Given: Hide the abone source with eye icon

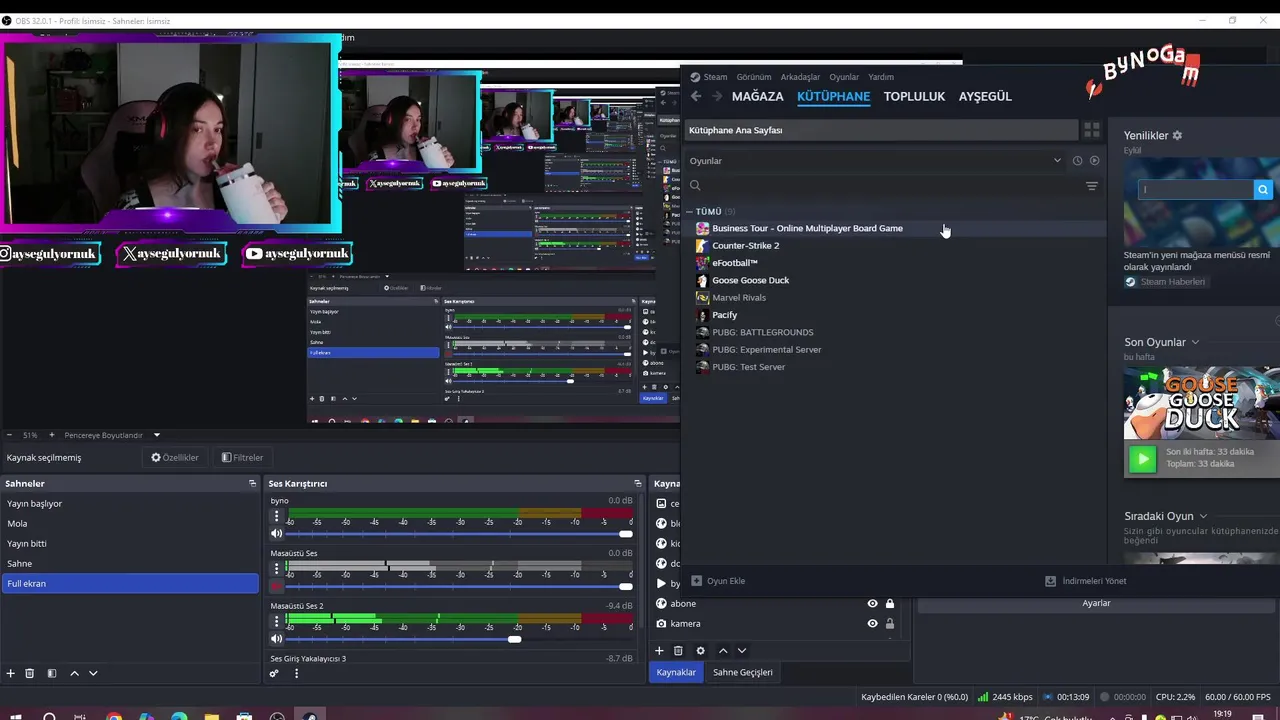Looking at the screenshot, I should coord(872,604).
